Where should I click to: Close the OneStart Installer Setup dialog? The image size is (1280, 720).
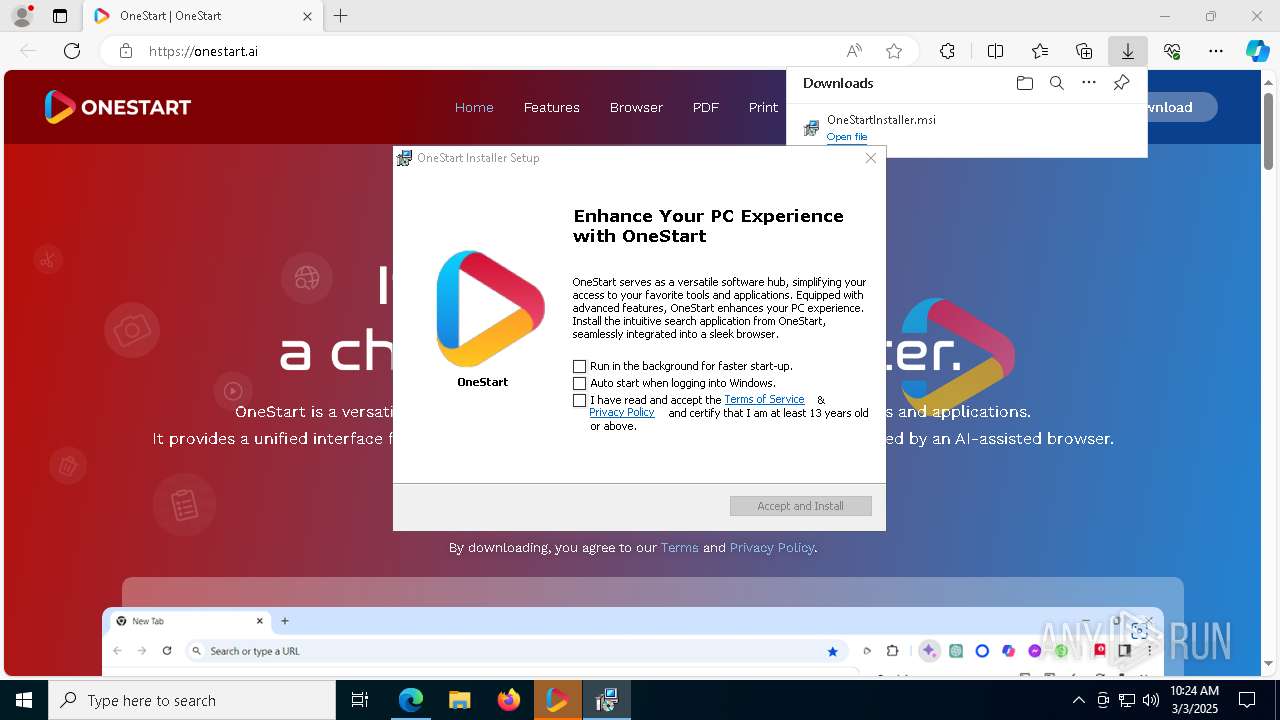pyautogui.click(x=870, y=158)
